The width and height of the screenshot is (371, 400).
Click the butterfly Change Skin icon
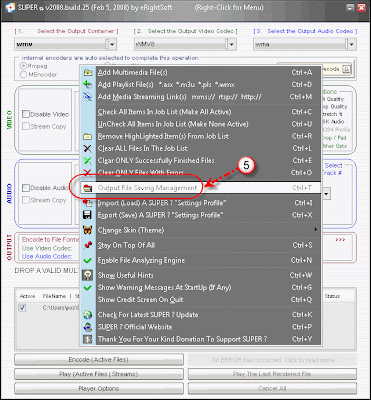tap(88, 230)
